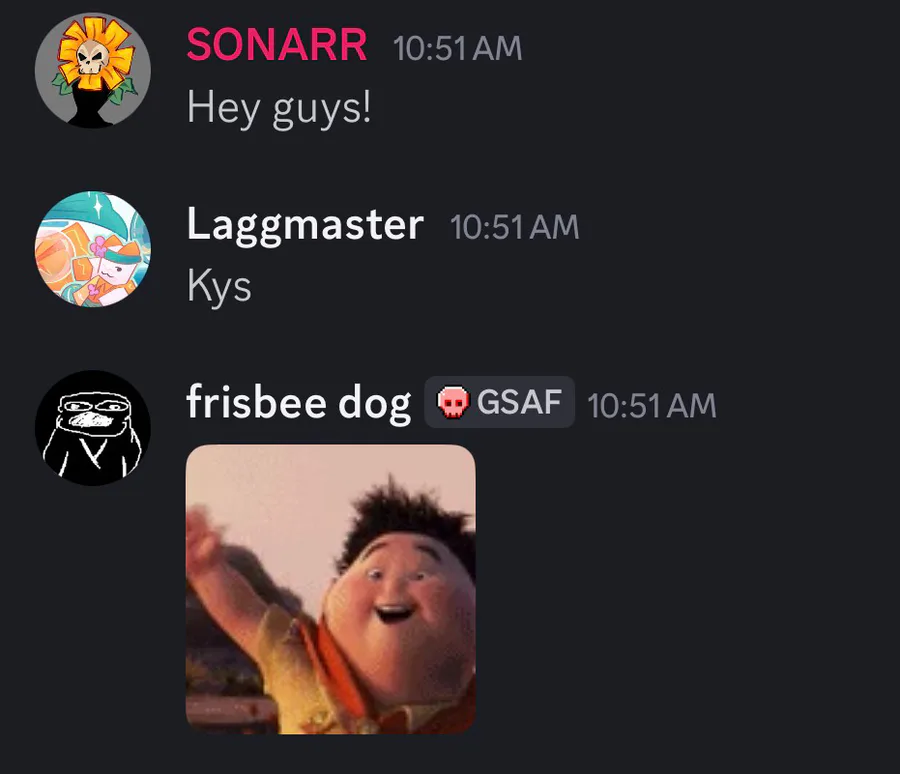Open Laggmaster's colorful profile avatar
The height and width of the screenshot is (774, 900).
tap(93, 249)
